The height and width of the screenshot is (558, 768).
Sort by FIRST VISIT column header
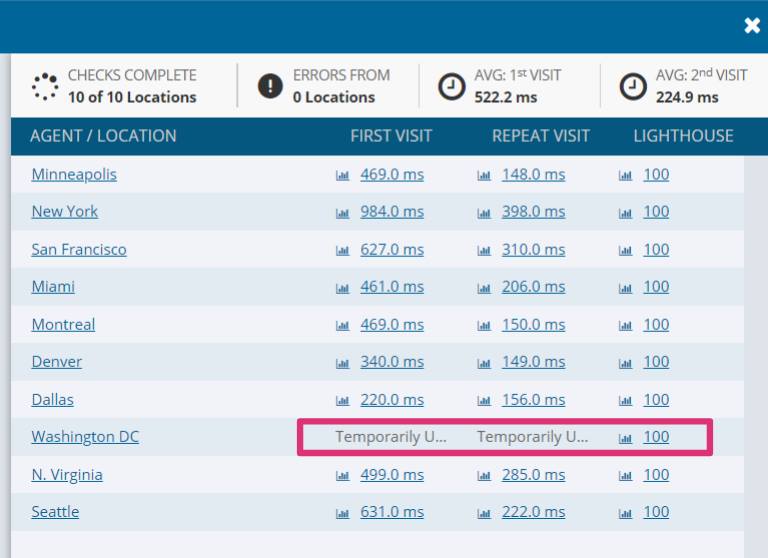[x=392, y=136]
